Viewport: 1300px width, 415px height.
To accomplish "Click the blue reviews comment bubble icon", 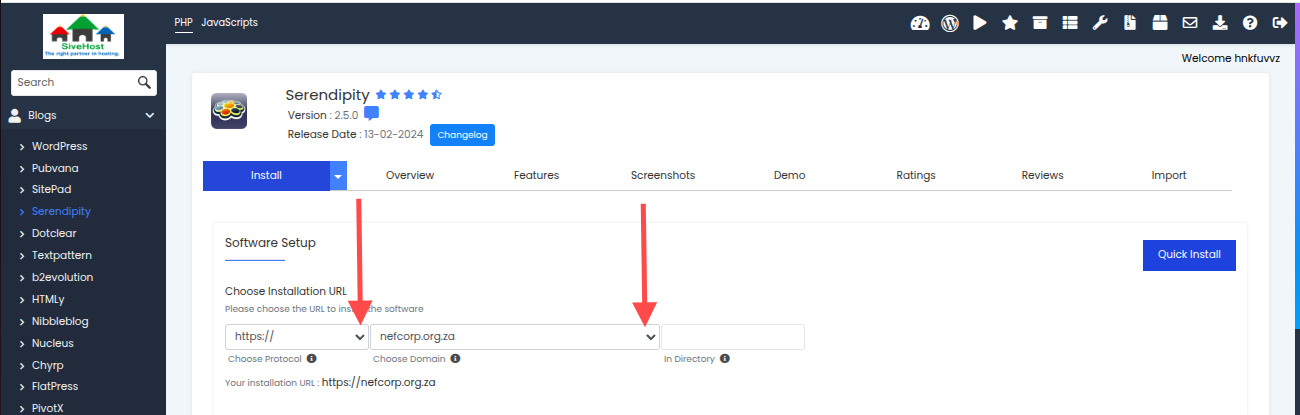I will coord(371,114).
